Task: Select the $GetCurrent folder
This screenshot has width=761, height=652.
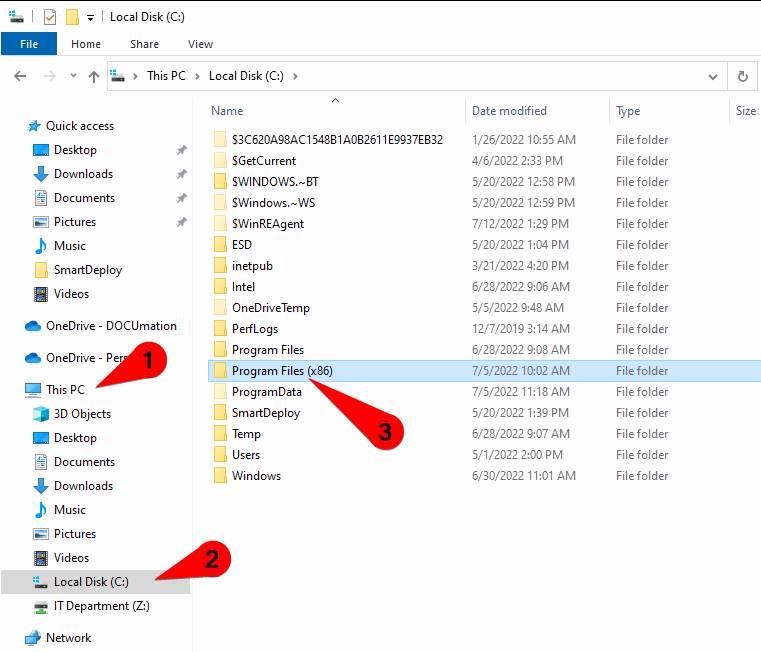Action: pos(264,161)
